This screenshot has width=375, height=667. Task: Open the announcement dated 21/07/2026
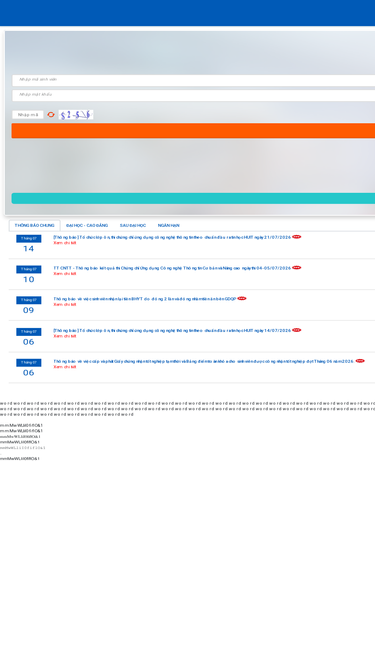tap(172, 237)
